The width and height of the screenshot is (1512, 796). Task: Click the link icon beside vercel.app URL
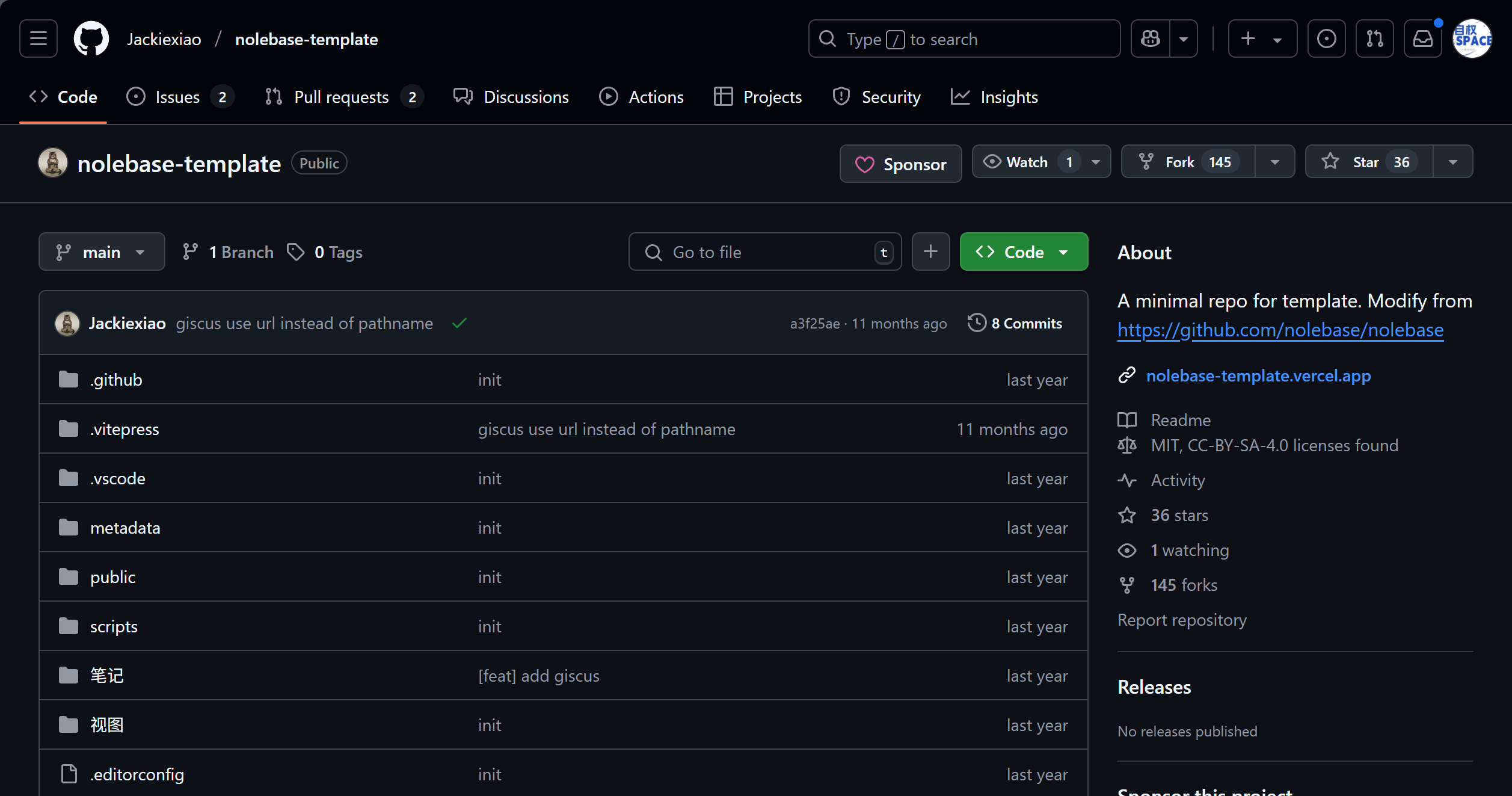pyautogui.click(x=1126, y=375)
